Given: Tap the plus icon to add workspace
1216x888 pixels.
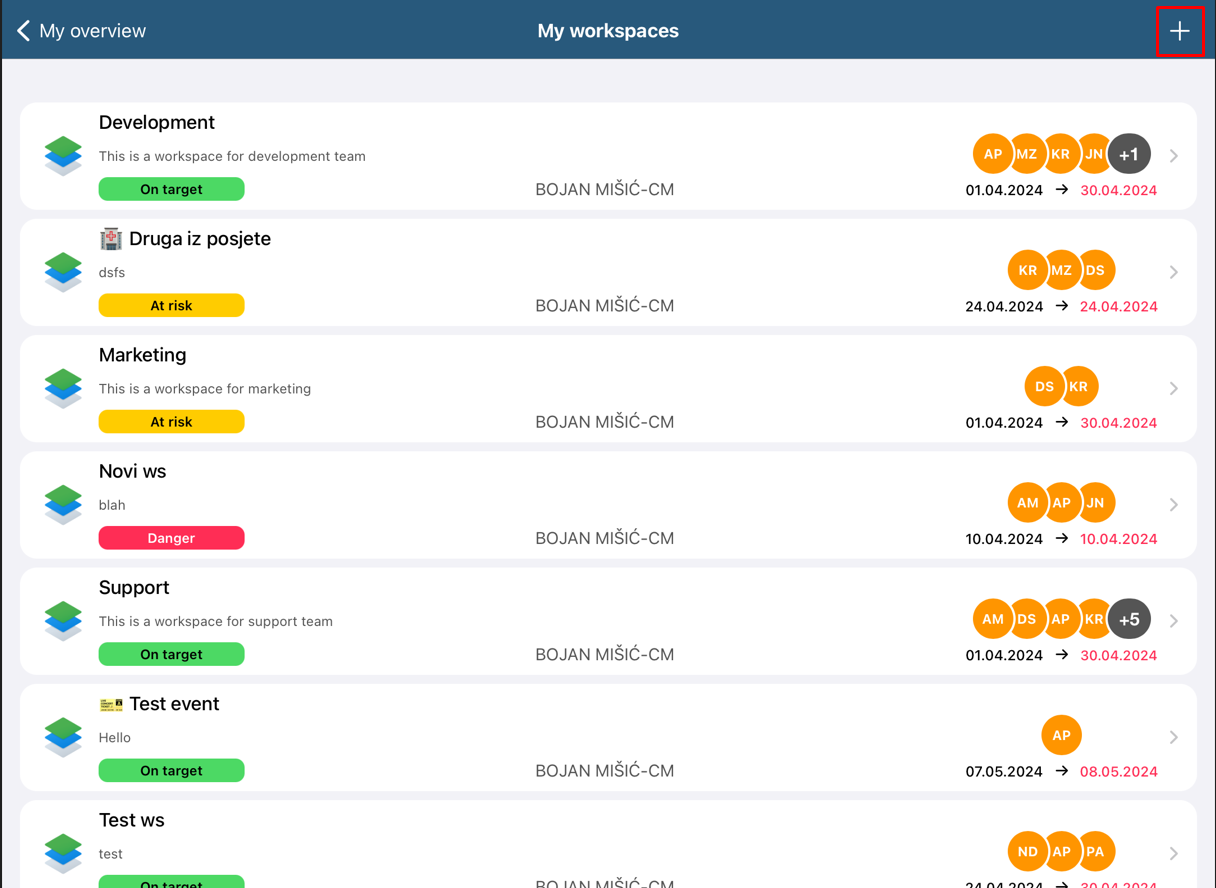Looking at the screenshot, I should 1180,31.
